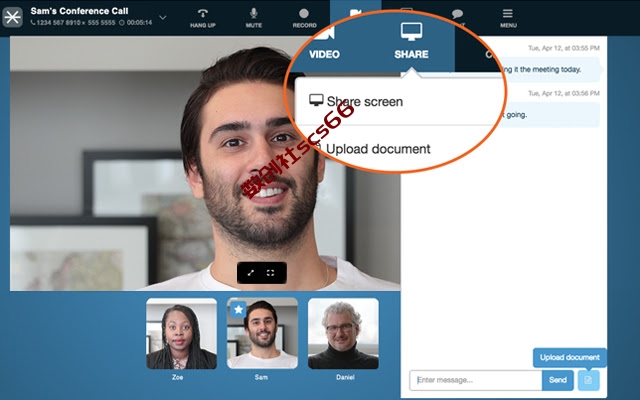This screenshot has height=400, width=640.
Task: Click the first chat message timestamp 03:55 PM
Action: point(564,48)
